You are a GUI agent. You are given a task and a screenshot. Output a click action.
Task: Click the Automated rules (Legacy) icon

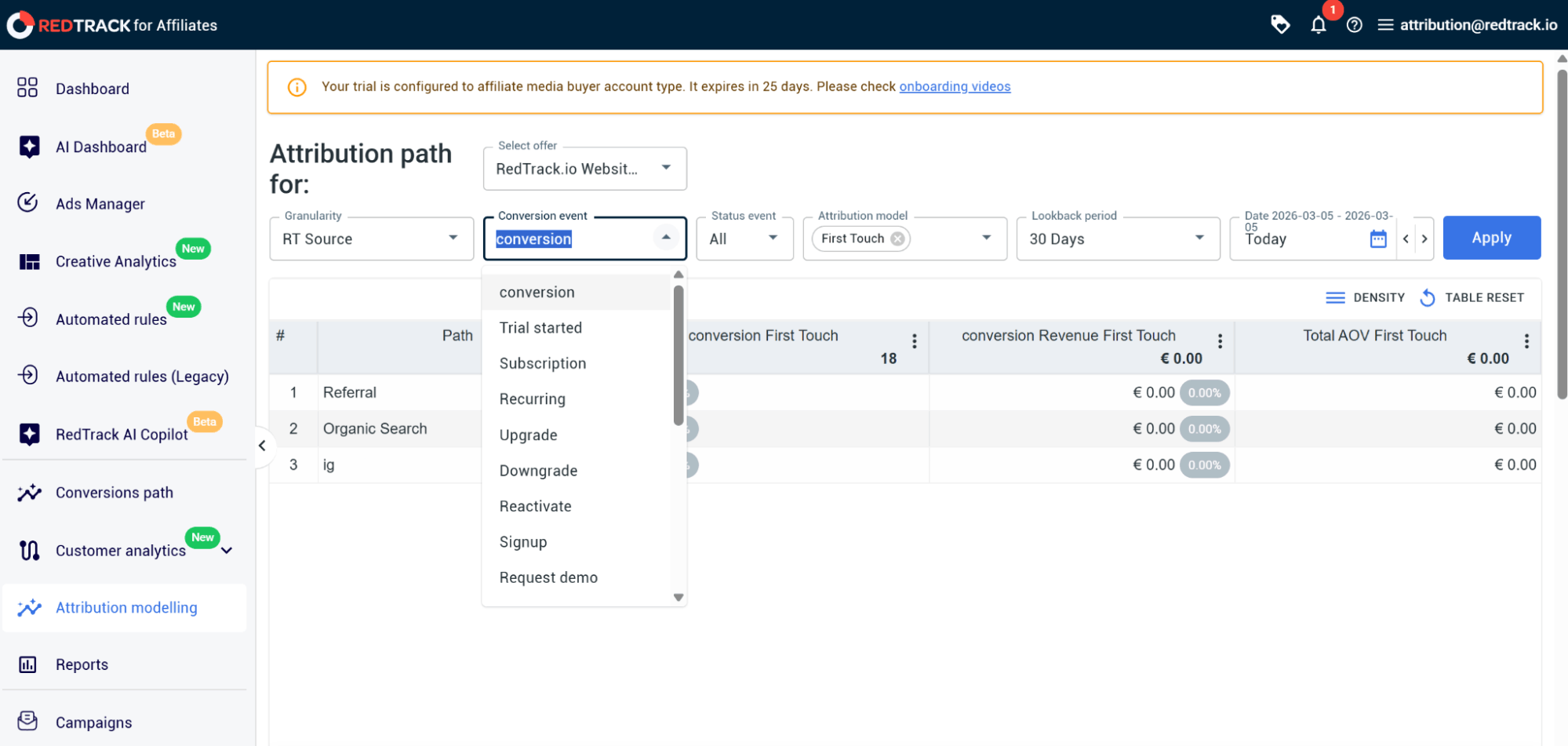27,375
